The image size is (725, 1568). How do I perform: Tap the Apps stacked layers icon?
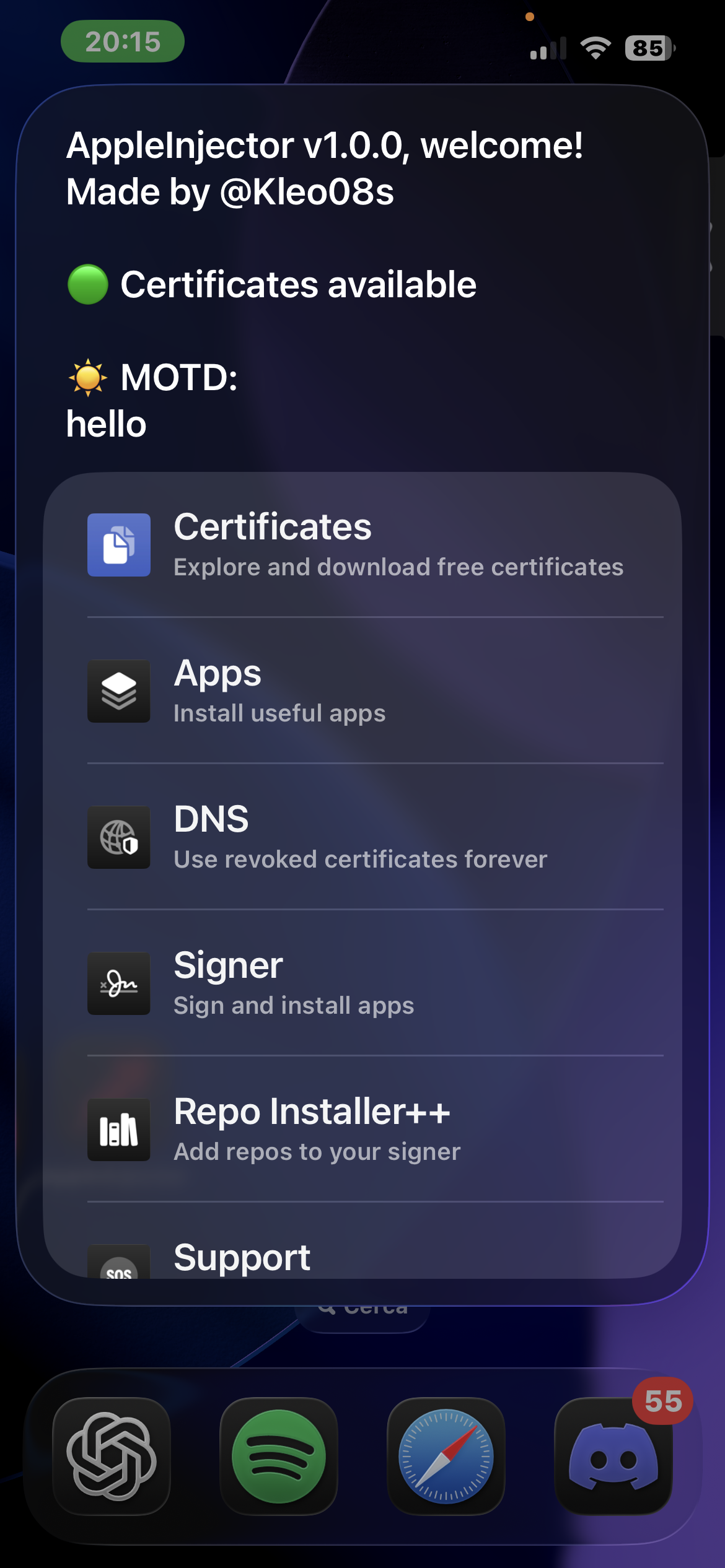click(119, 691)
